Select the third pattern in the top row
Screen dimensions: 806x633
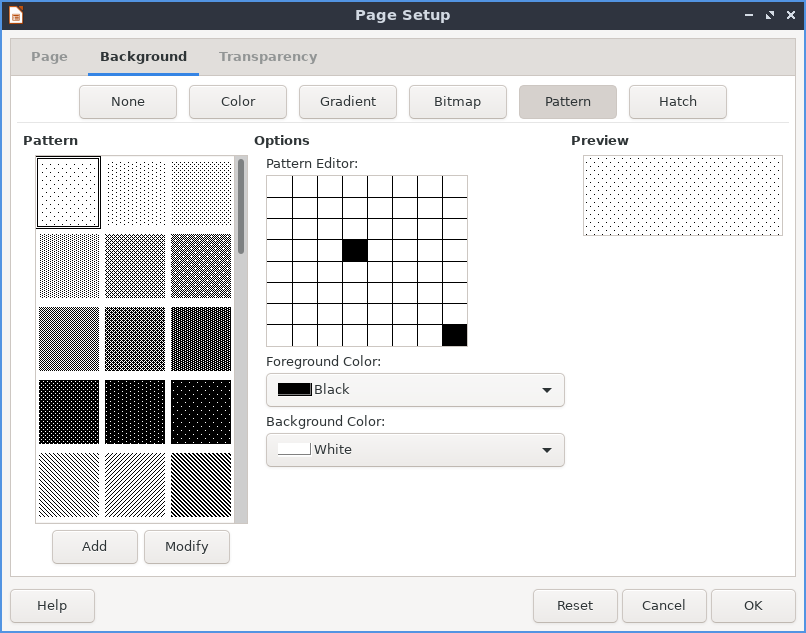(201, 192)
